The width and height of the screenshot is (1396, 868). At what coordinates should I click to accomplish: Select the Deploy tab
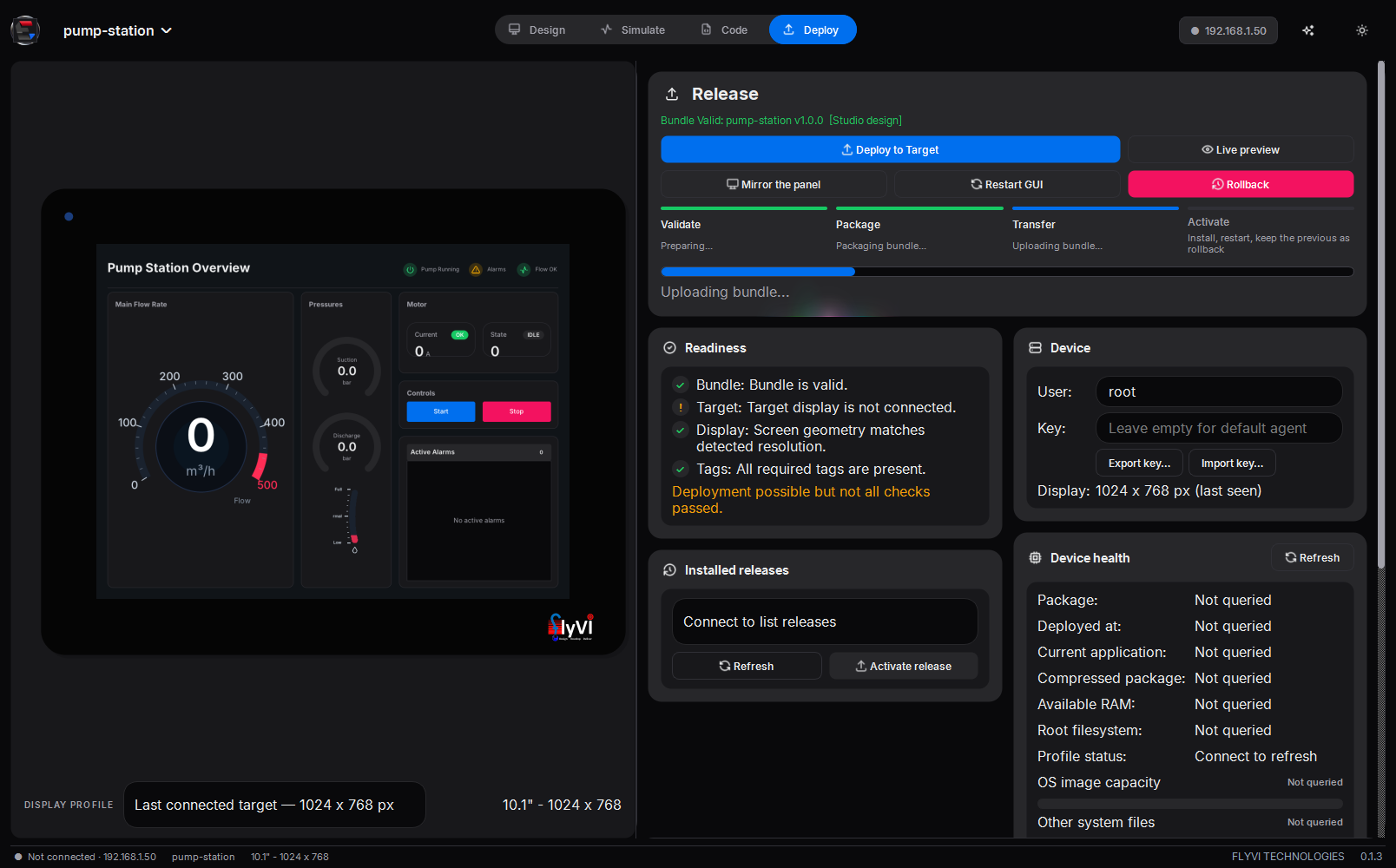point(812,30)
